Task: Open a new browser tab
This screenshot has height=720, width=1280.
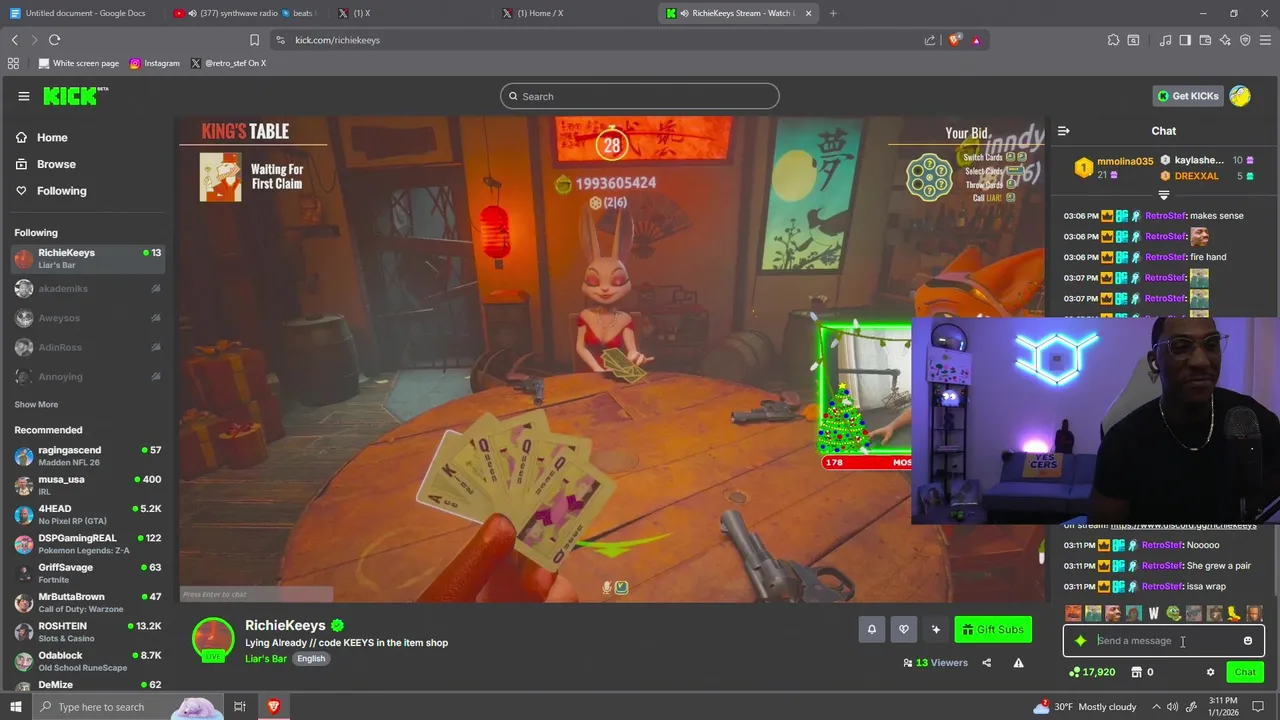Action: (833, 13)
